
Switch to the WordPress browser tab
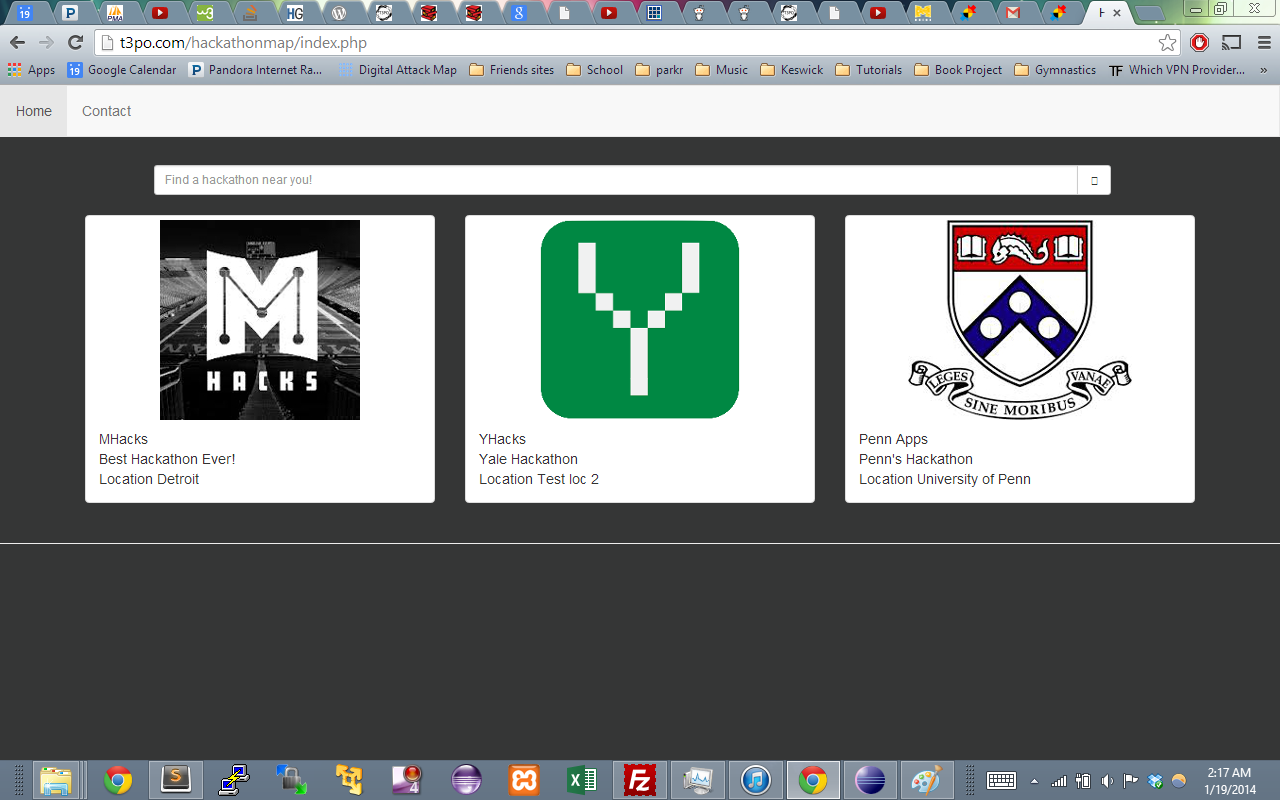(339, 13)
